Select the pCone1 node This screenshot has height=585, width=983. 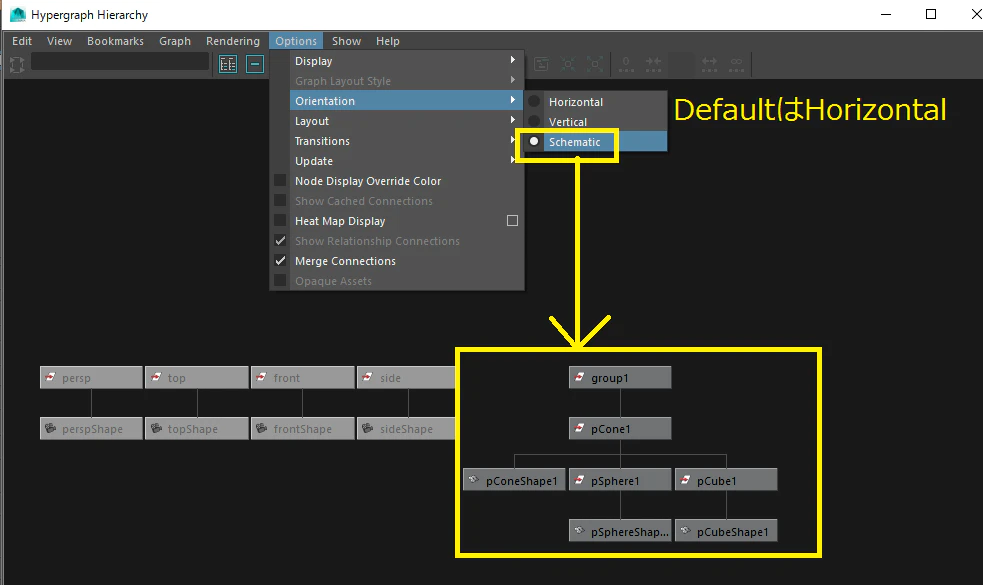(620, 429)
